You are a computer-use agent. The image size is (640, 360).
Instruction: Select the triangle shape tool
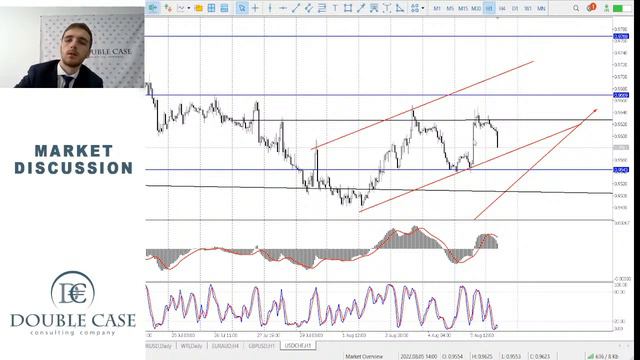400,8
